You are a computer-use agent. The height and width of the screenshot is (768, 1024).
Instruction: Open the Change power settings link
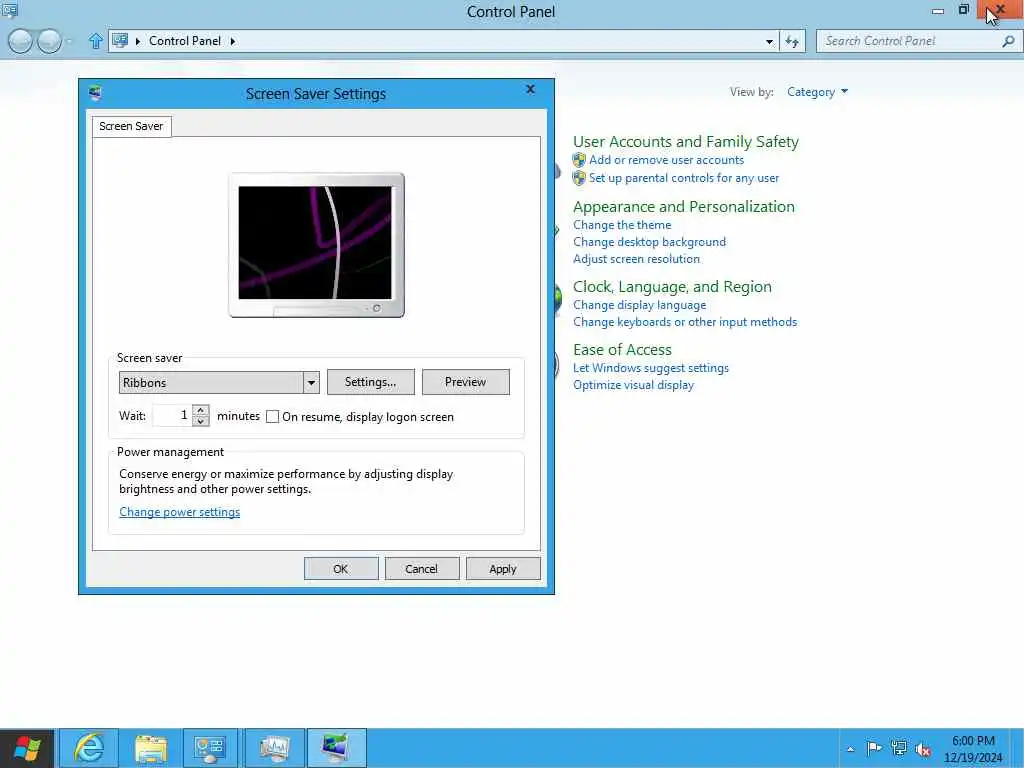click(180, 512)
